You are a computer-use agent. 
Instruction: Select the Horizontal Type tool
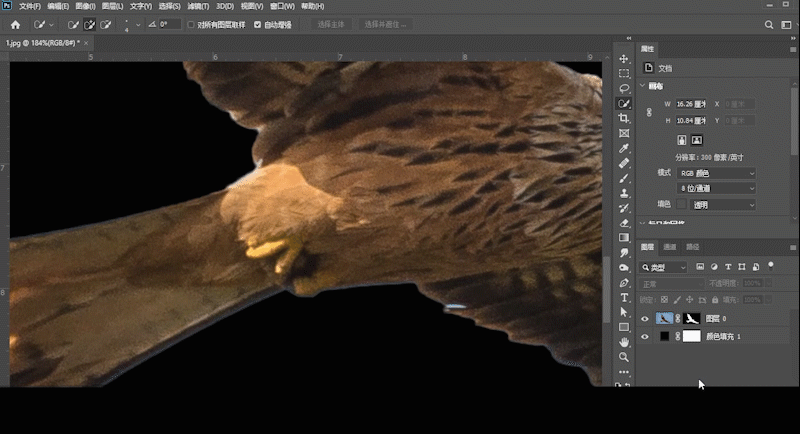click(624, 298)
